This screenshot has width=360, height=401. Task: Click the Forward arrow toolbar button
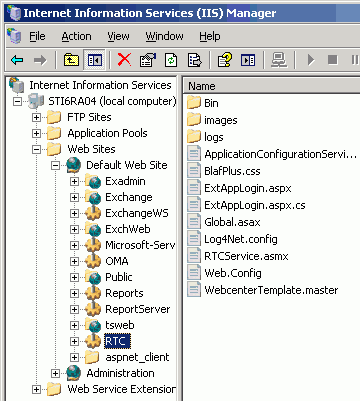pyautogui.click(x=40, y=60)
